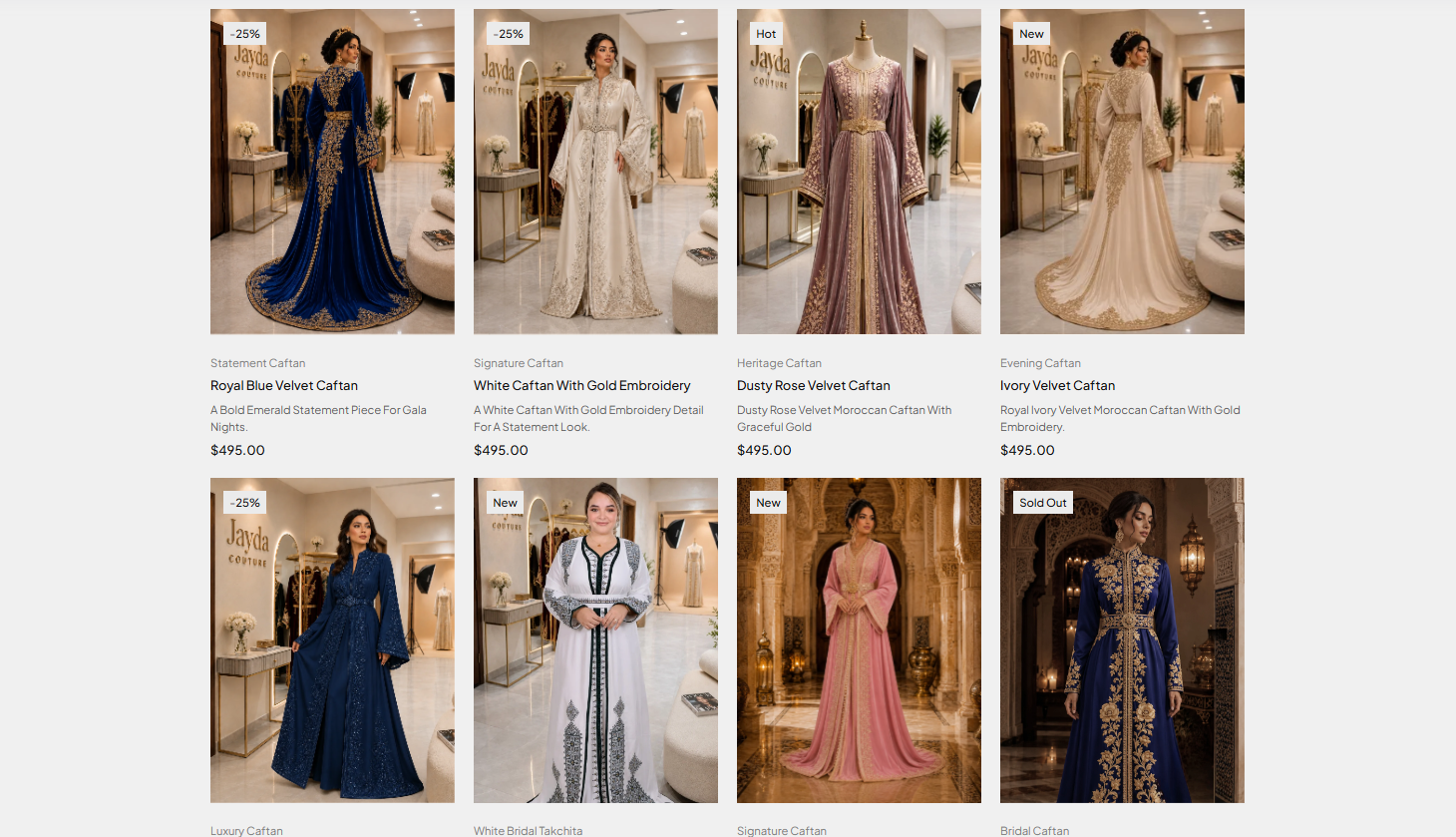Click the 'Royal Ivory Velvet Moroccan Caftan' description

tap(1120, 418)
